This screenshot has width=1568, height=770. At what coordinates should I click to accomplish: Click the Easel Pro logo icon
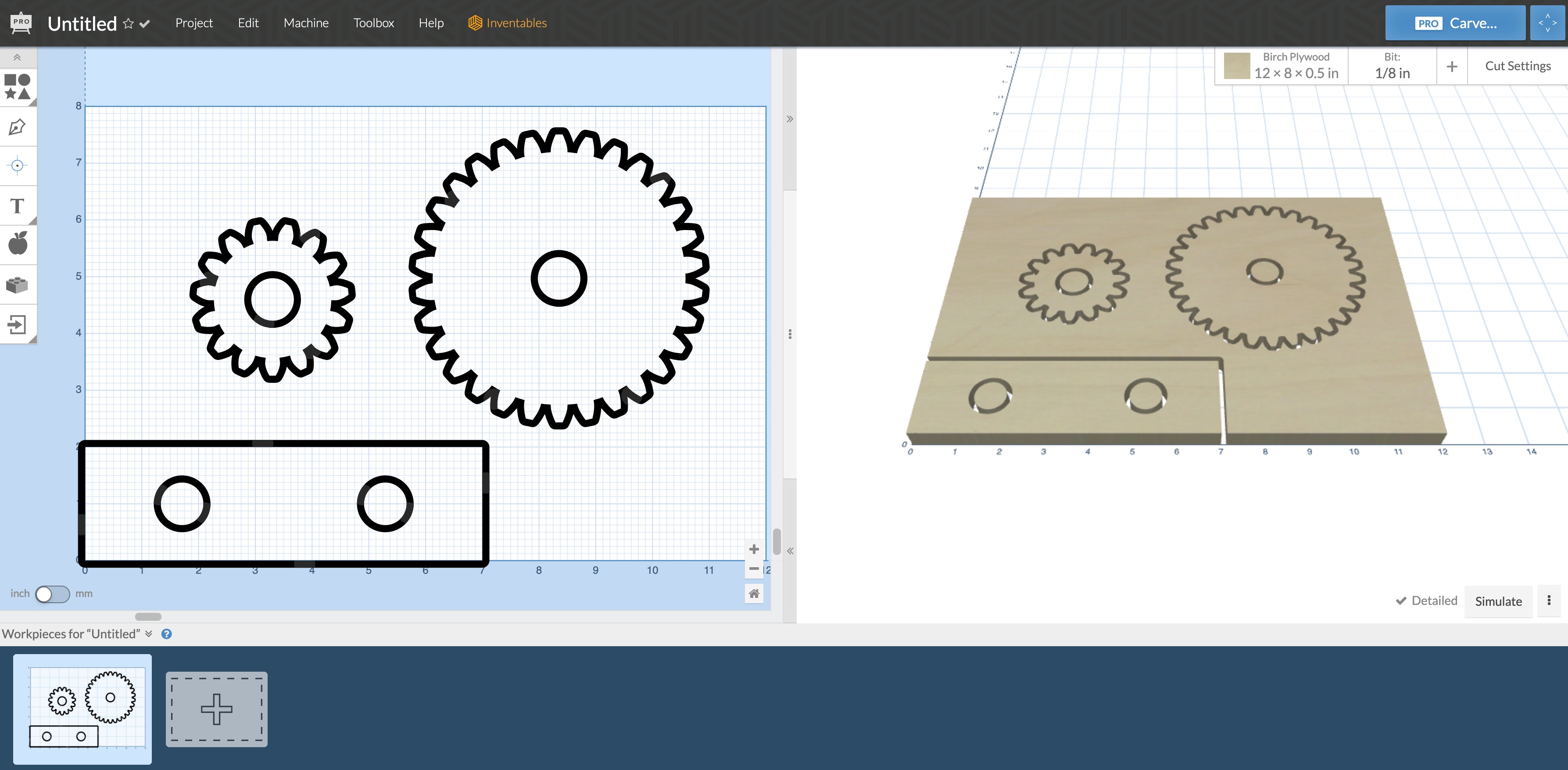(x=21, y=22)
